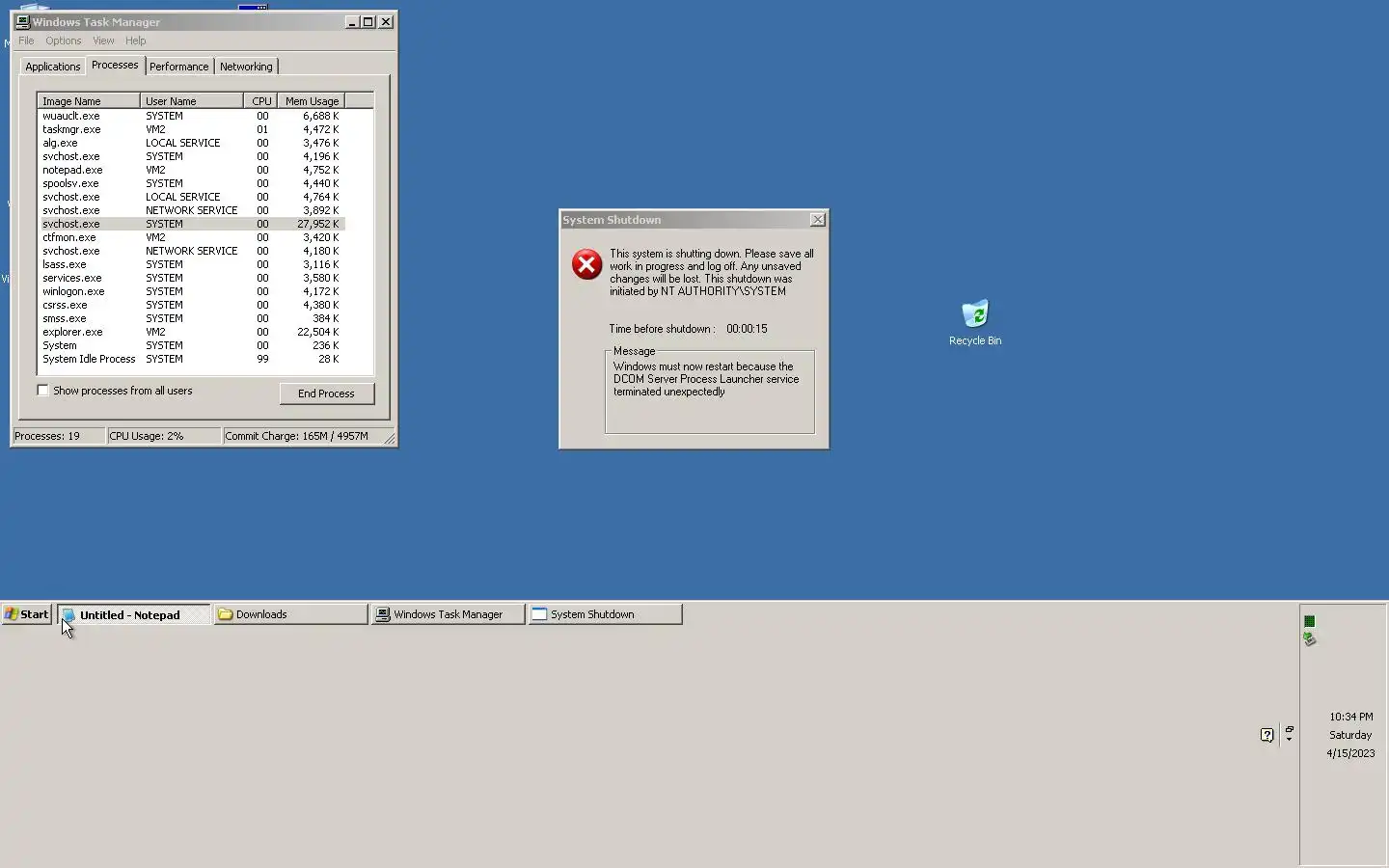The image size is (1389, 868).
Task: Select the winlogon.exe process row
Action: (191, 291)
